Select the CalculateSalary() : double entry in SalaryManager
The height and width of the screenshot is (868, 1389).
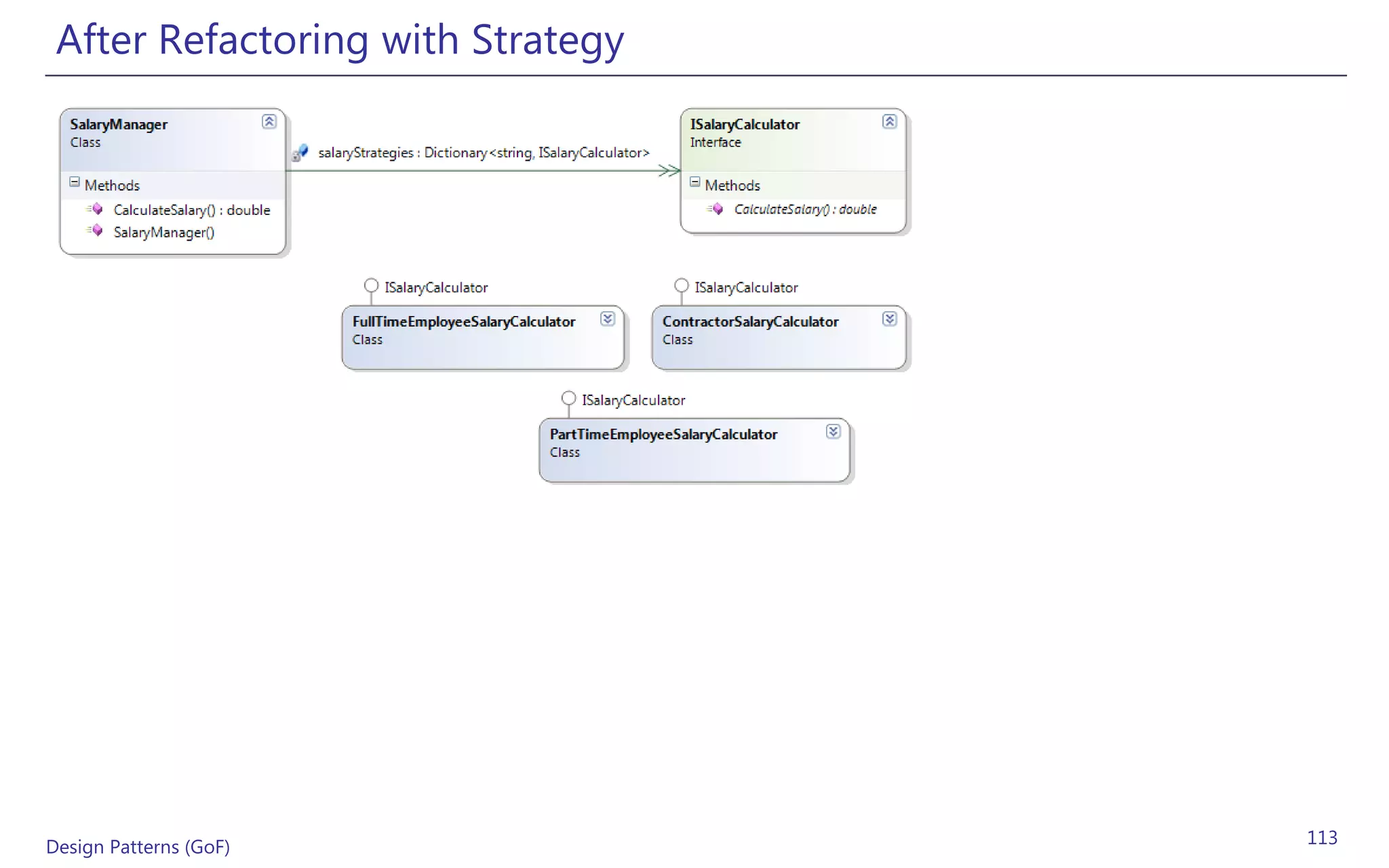192,210
